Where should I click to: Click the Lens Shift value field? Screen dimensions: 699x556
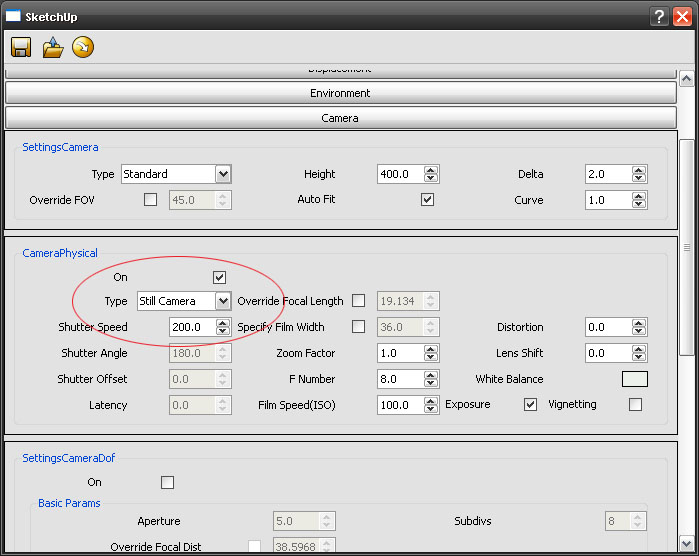[609, 353]
